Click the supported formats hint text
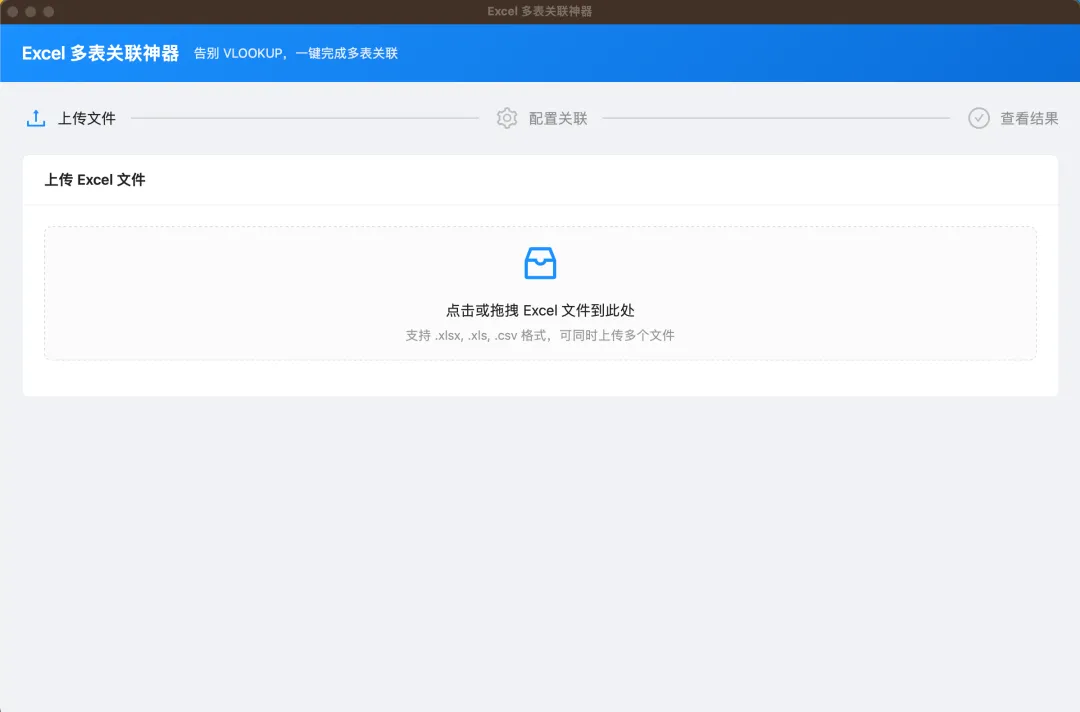The width and height of the screenshot is (1080, 712). click(540, 335)
